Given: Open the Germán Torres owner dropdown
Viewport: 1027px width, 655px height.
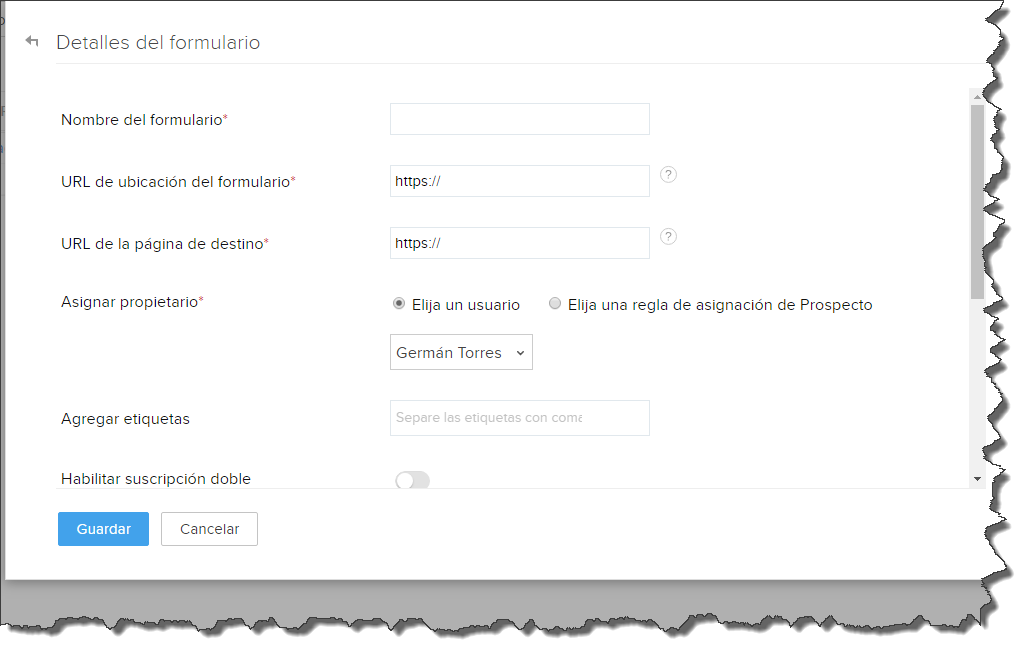Looking at the screenshot, I should click(x=461, y=352).
